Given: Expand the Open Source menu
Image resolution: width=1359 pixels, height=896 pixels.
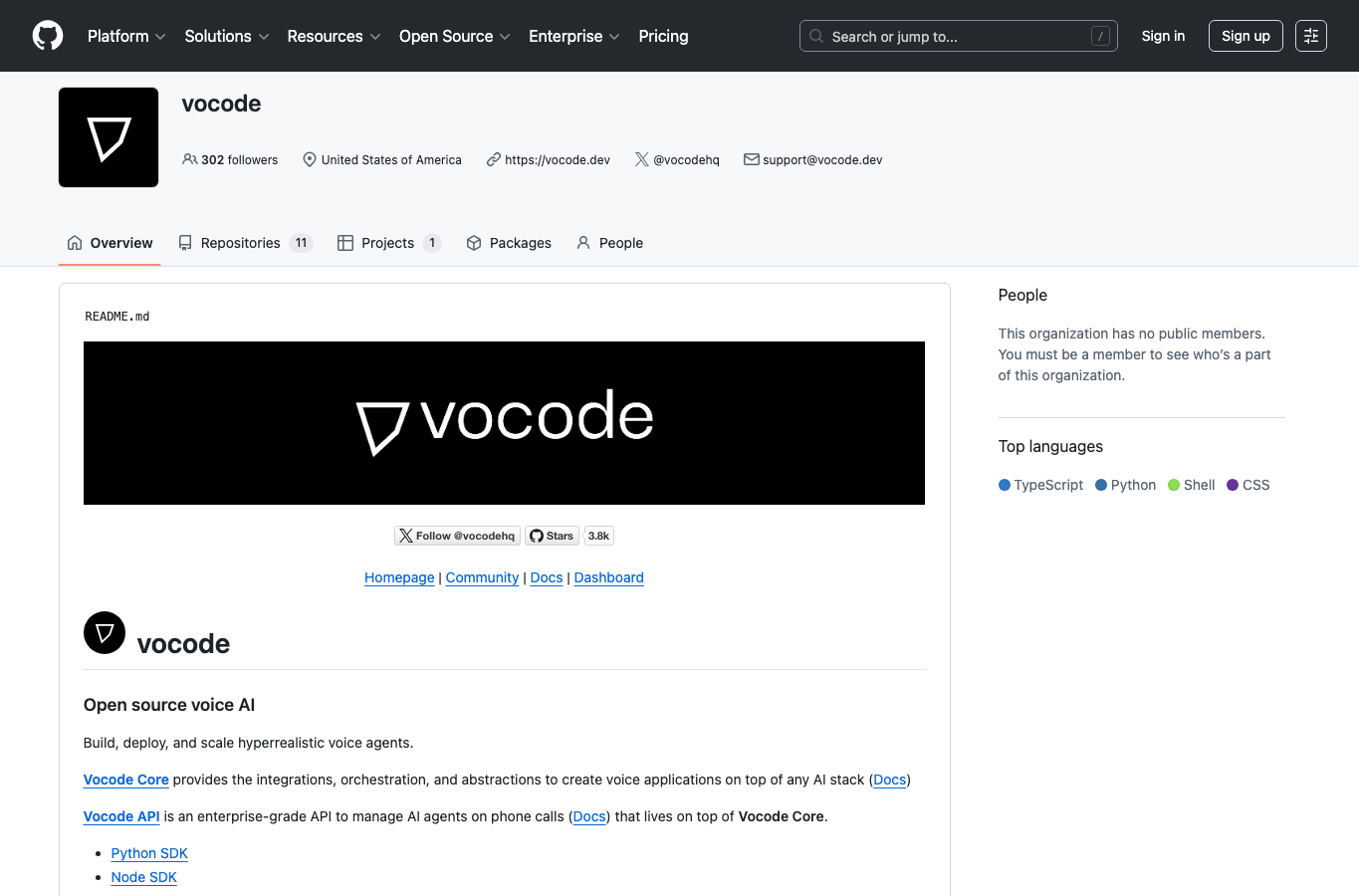Looking at the screenshot, I should click(455, 36).
